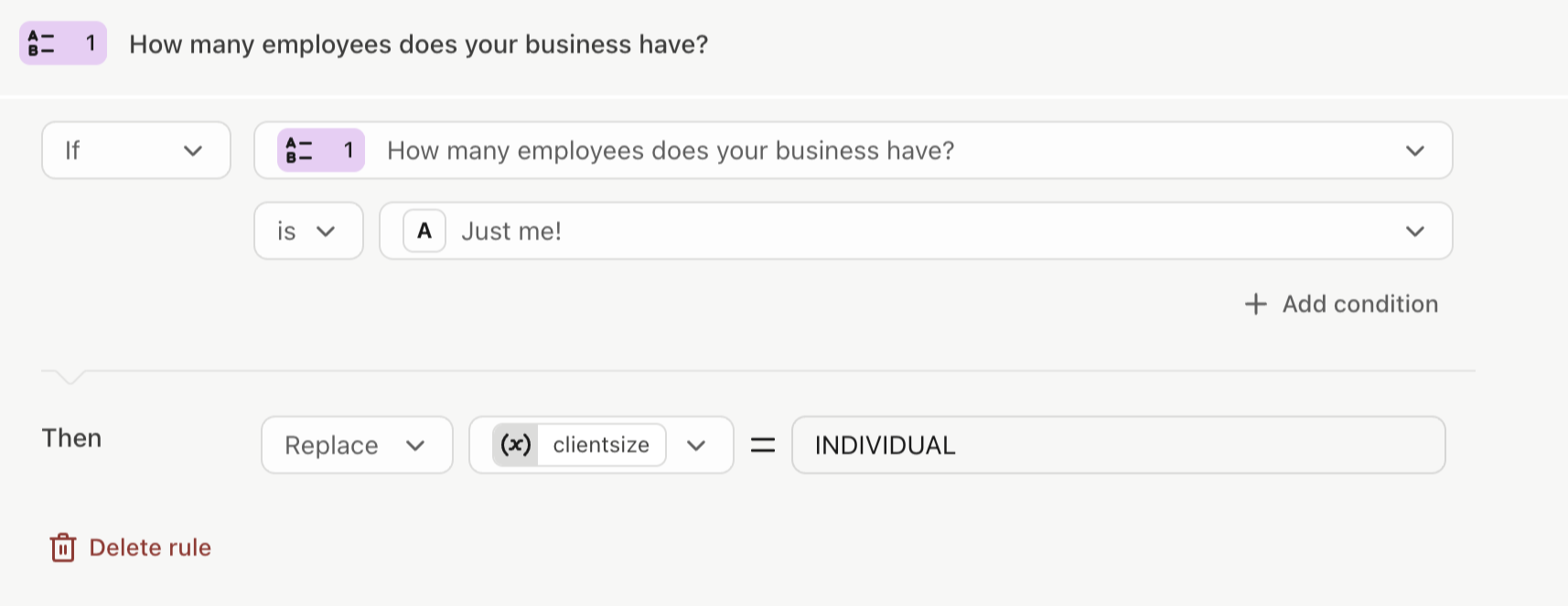Viewport: 1568px width, 606px height.
Task: Expand the question selector dropdown chevron
Action: tap(1415, 150)
